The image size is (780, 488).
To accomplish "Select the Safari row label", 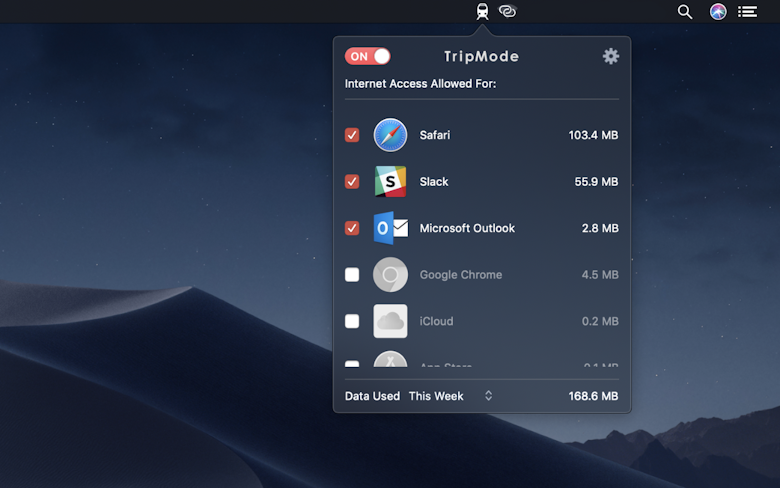I will (x=435, y=135).
